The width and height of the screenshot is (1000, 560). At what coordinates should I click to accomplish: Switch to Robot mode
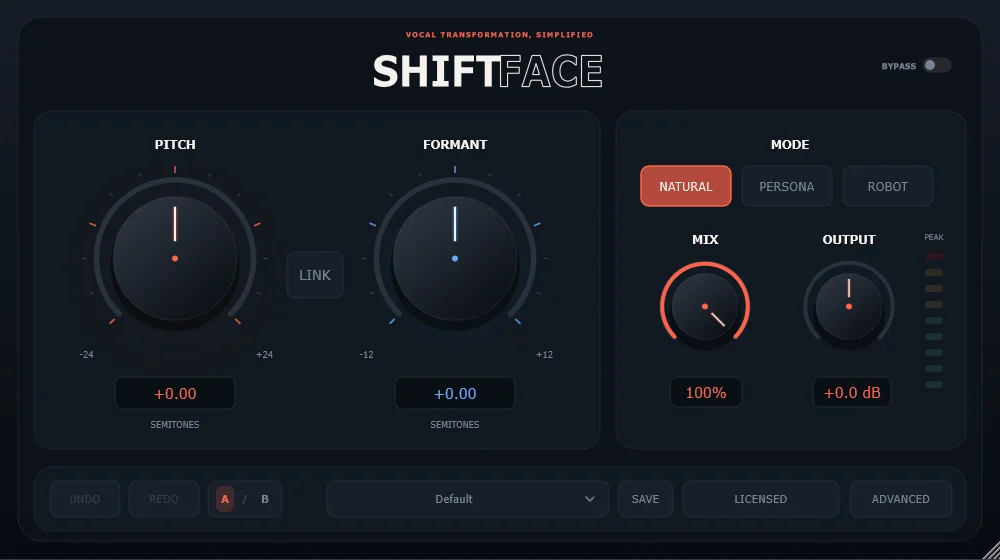[x=887, y=186]
